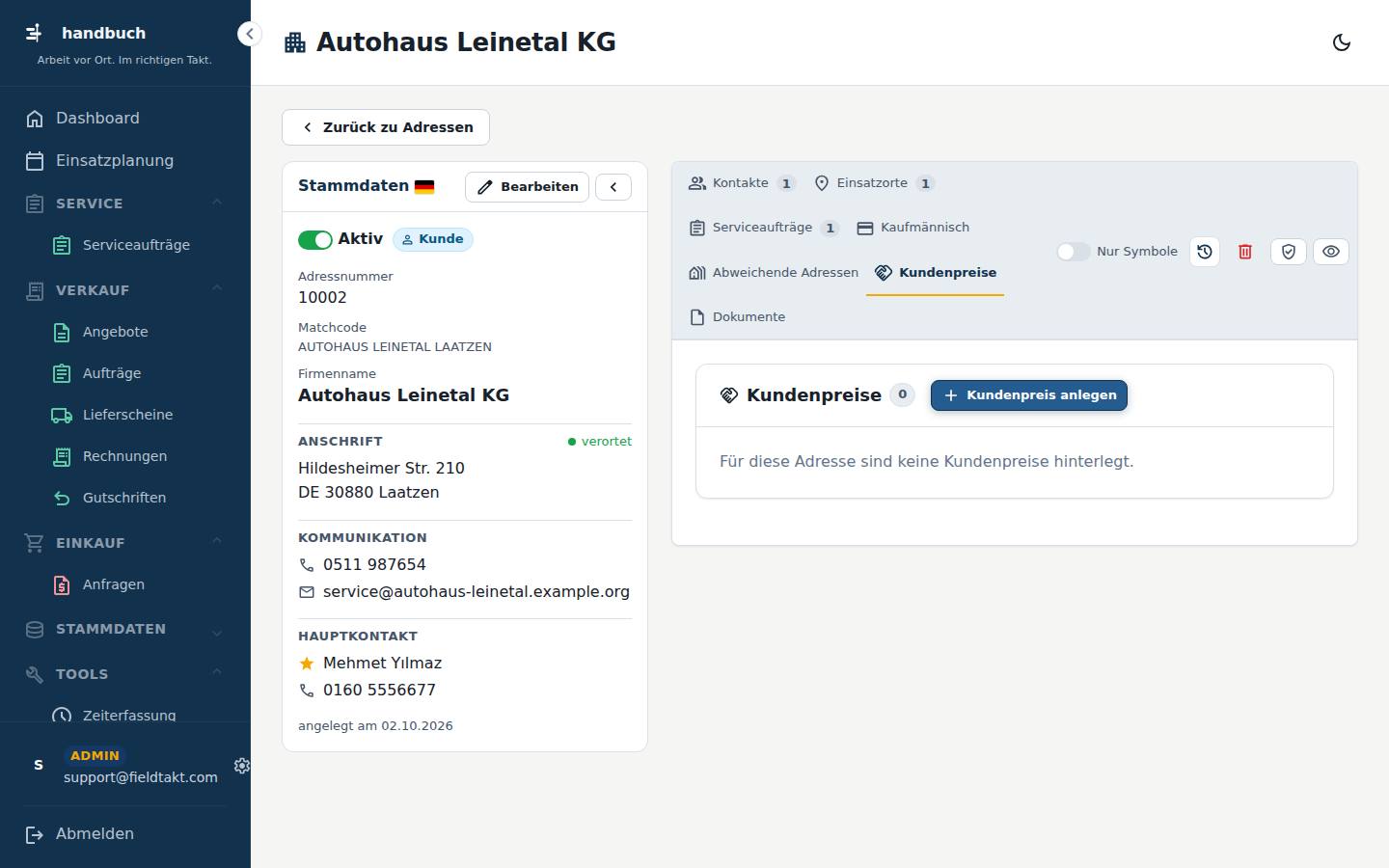Viewport: 1389px width, 868px height.
Task: Collapse Stammdaten panel with chevron button
Action: point(613,187)
